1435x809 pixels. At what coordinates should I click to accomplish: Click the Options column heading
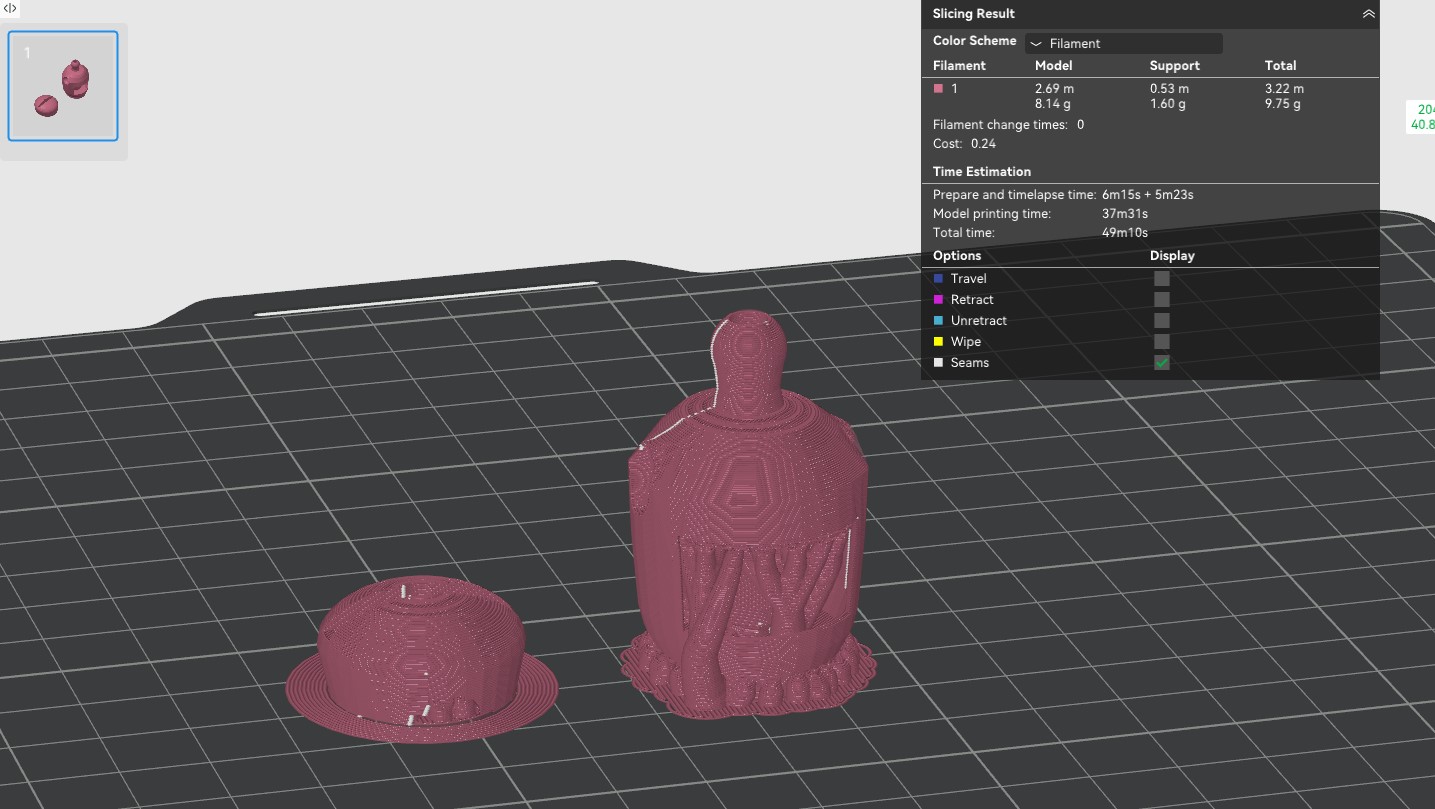pos(957,255)
